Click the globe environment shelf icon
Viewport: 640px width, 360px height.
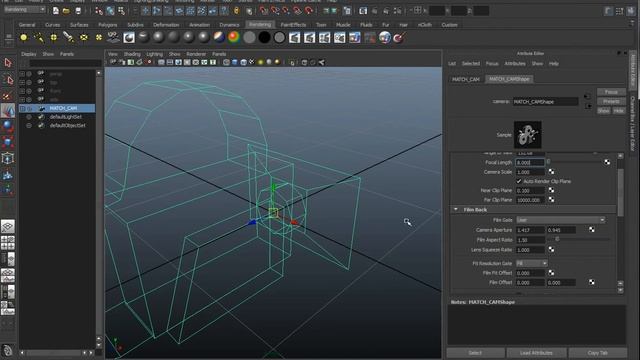(384, 38)
